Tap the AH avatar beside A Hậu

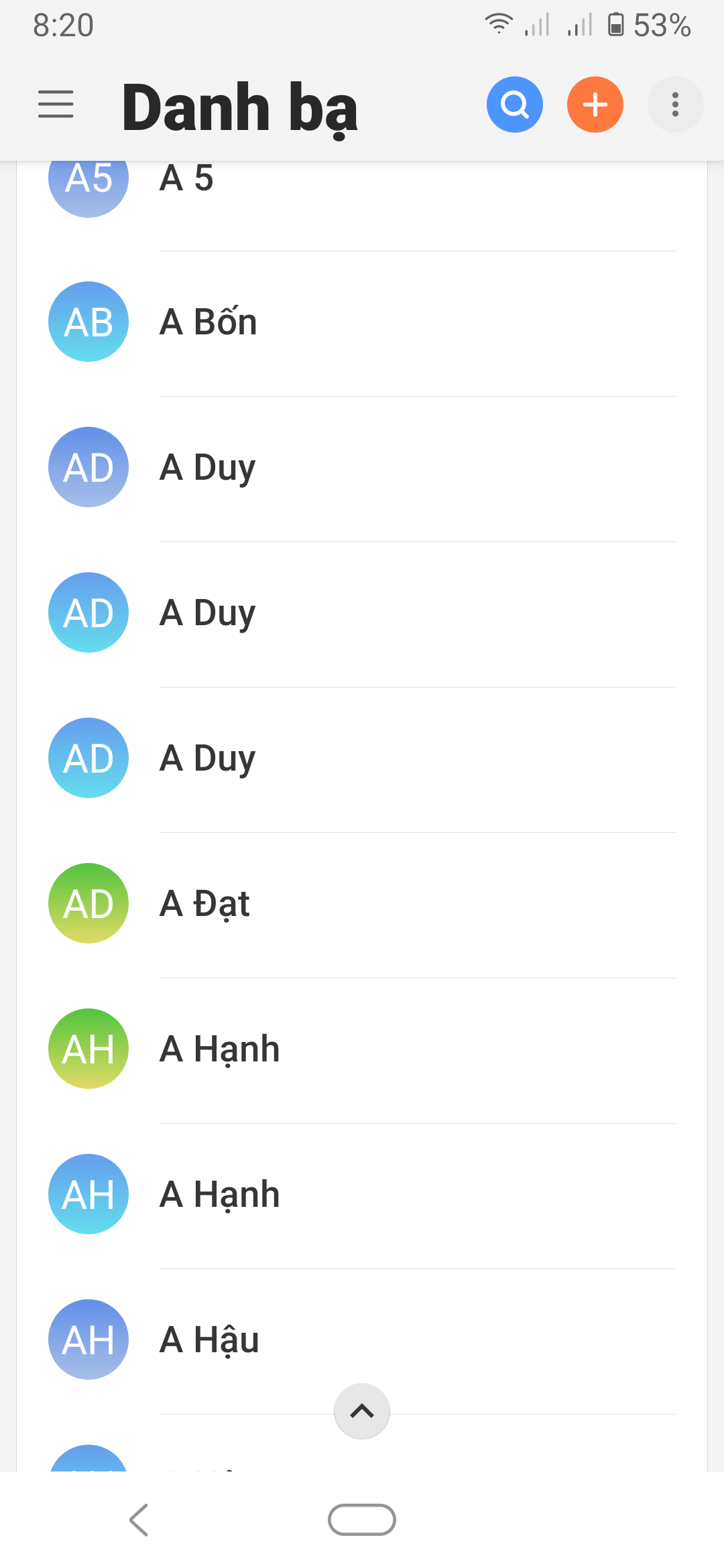coord(88,1340)
